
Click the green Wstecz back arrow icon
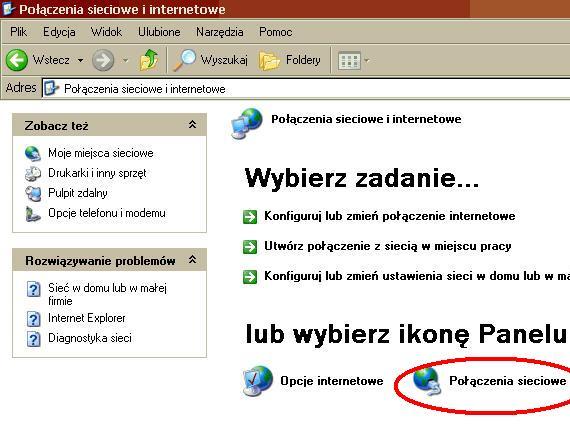17,60
